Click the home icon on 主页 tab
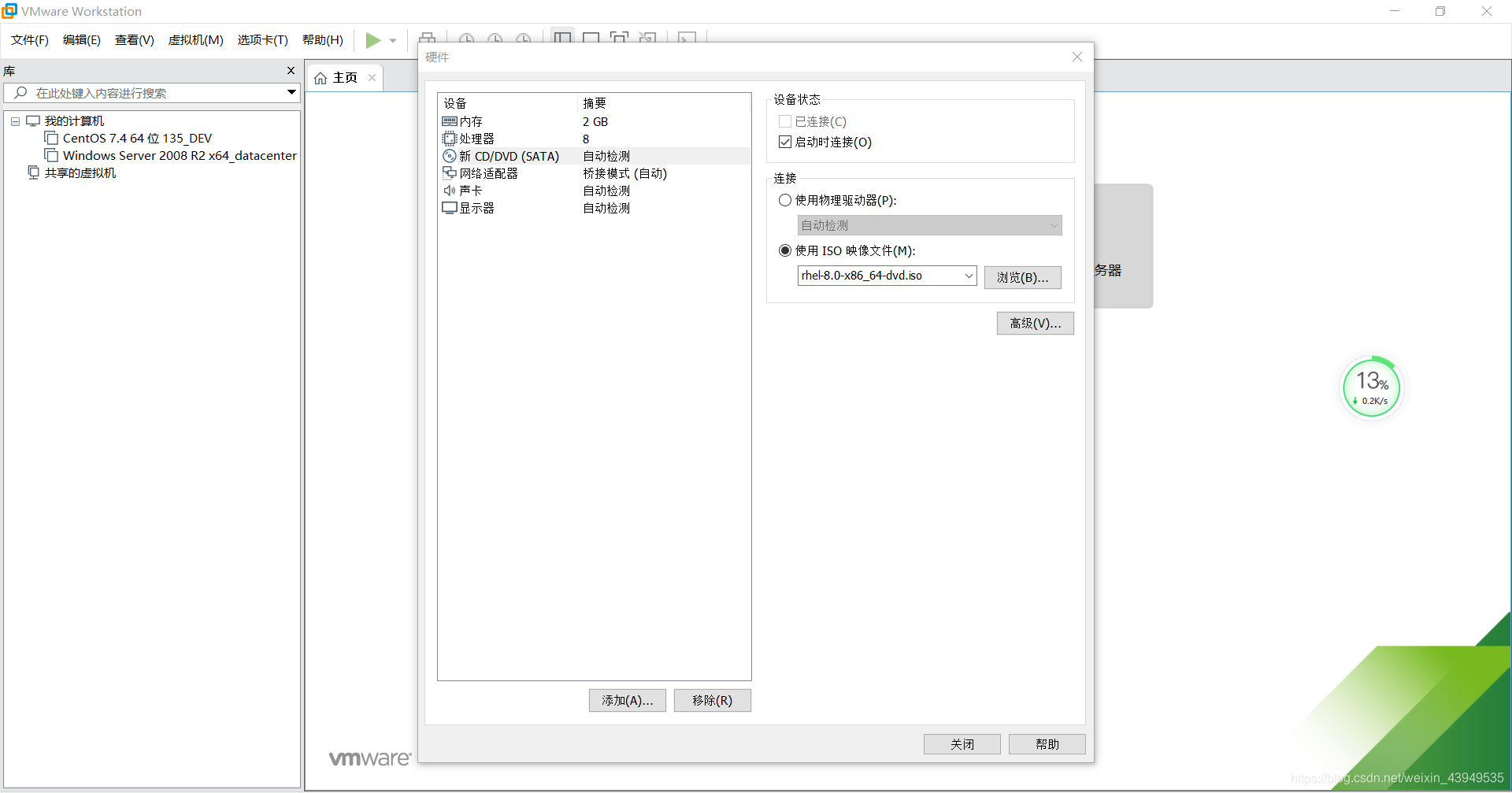This screenshot has height=793, width=1512. click(321, 78)
